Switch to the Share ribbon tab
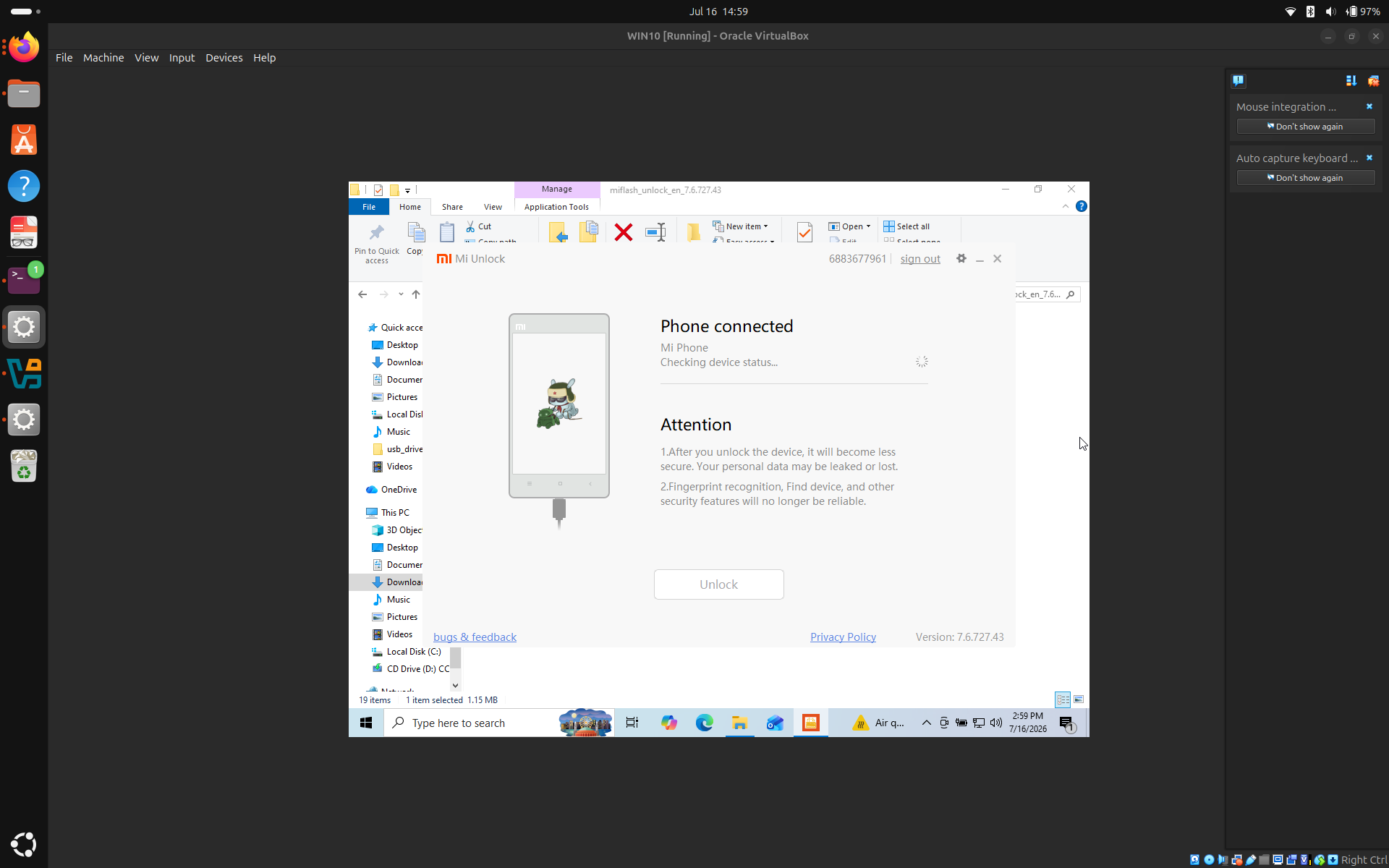Image resolution: width=1389 pixels, height=868 pixels. pos(452,207)
